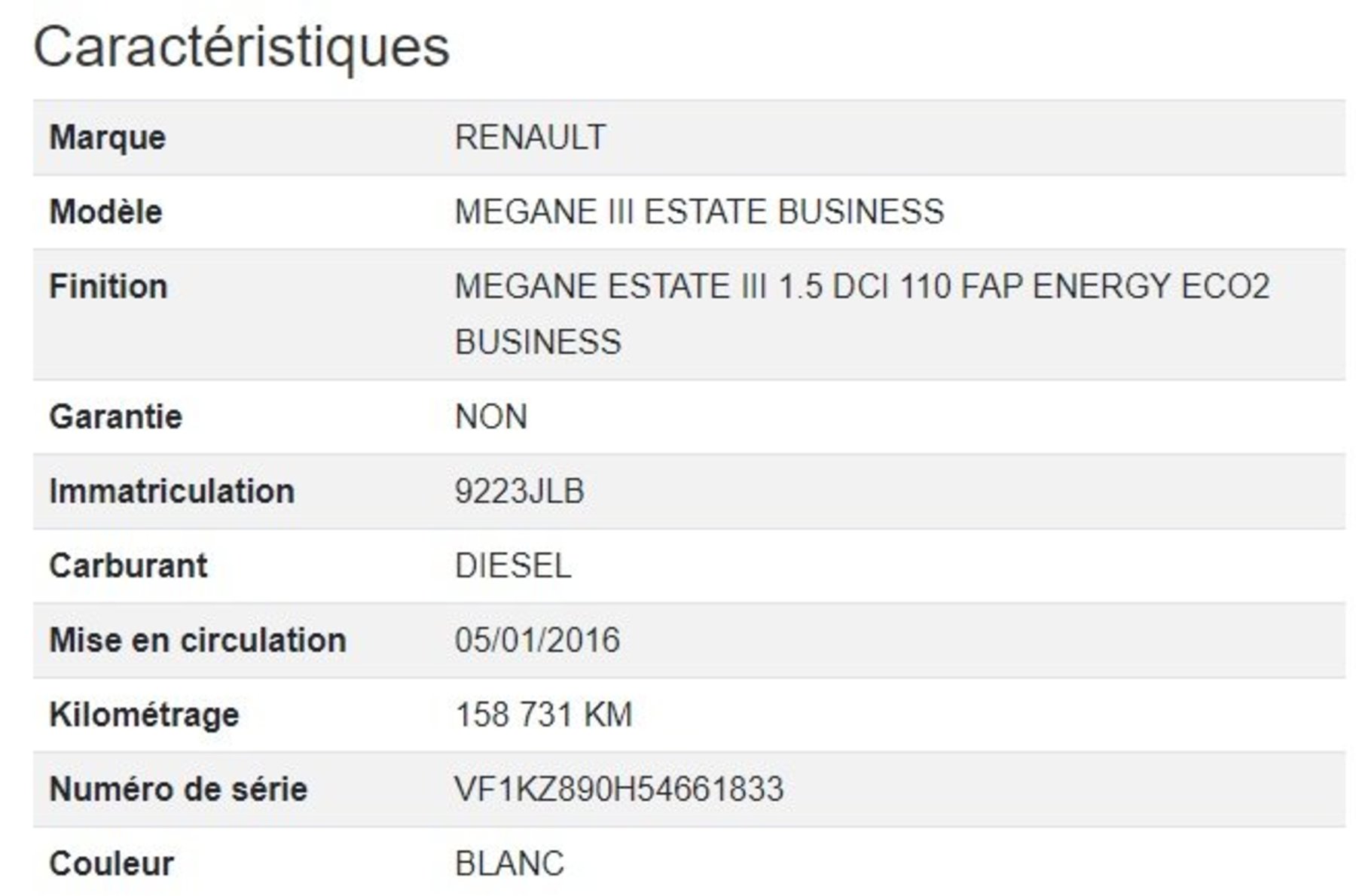This screenshot has width=1356, height=896.
Task: Select the DIESEL fuel value
Action: (513, 566)
